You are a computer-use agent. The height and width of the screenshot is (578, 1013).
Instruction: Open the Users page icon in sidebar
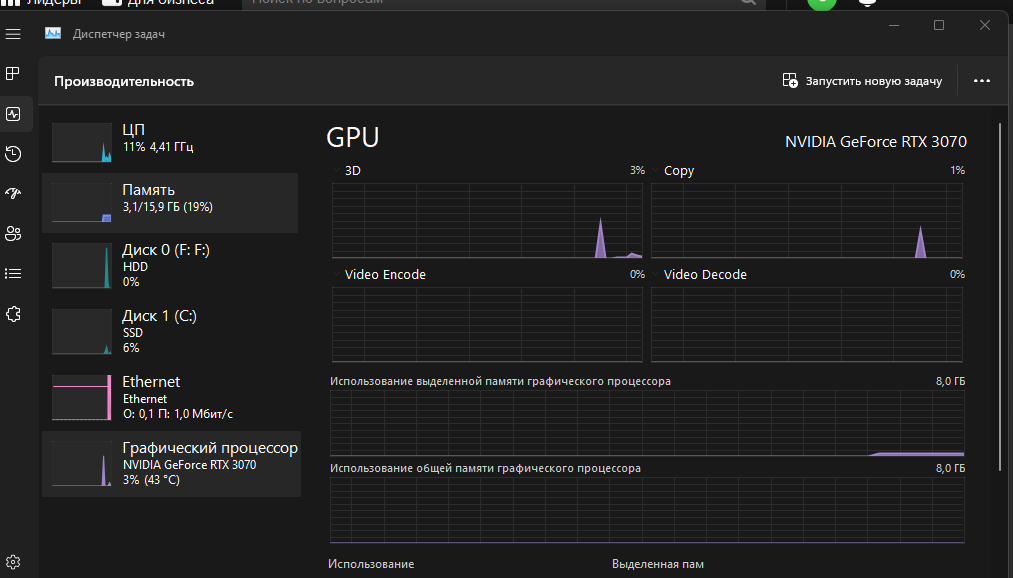tap(13, 233)
